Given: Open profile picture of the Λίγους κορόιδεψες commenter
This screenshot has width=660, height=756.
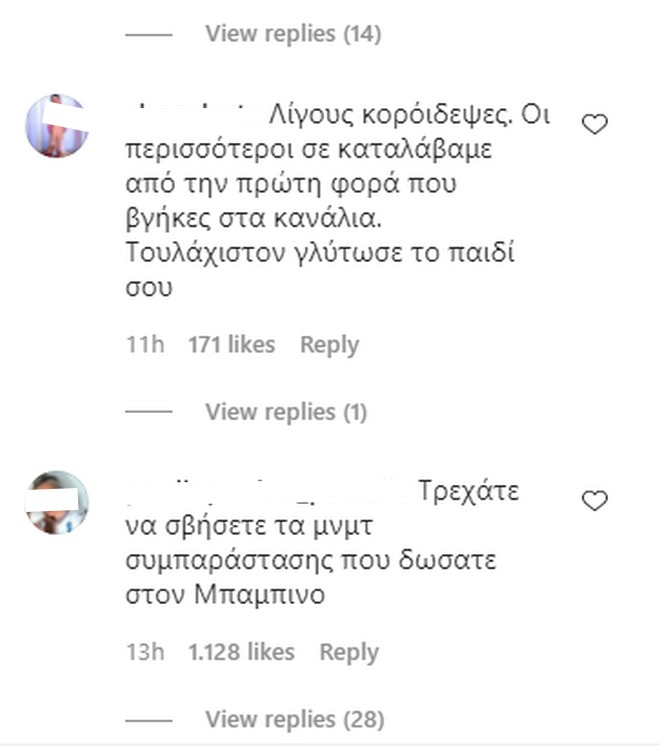Looking at the screenshot, I should (56, 125).
